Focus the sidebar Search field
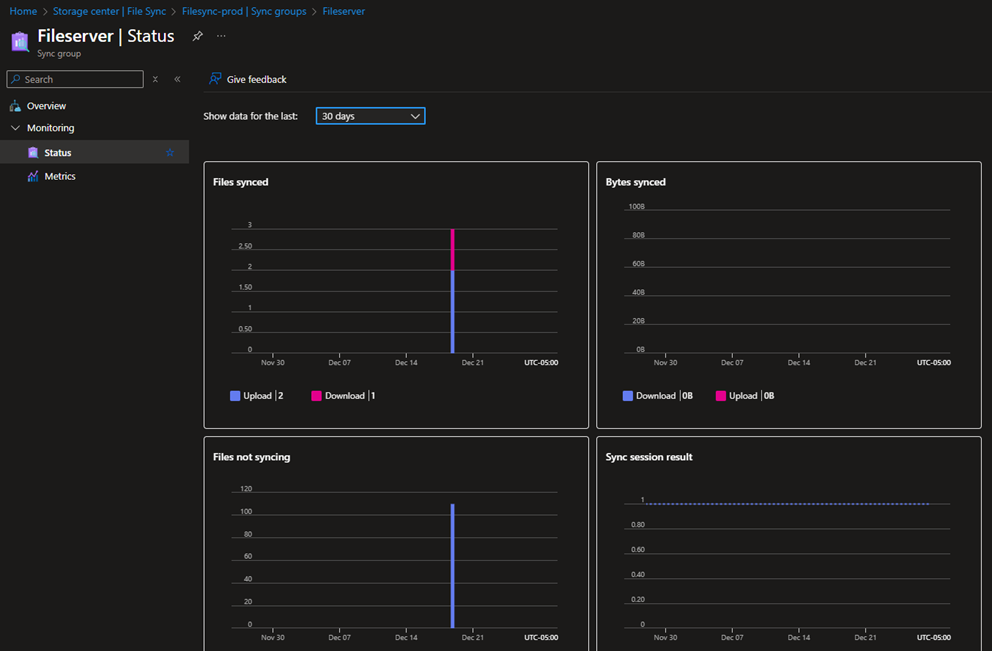 coord(80,79)
